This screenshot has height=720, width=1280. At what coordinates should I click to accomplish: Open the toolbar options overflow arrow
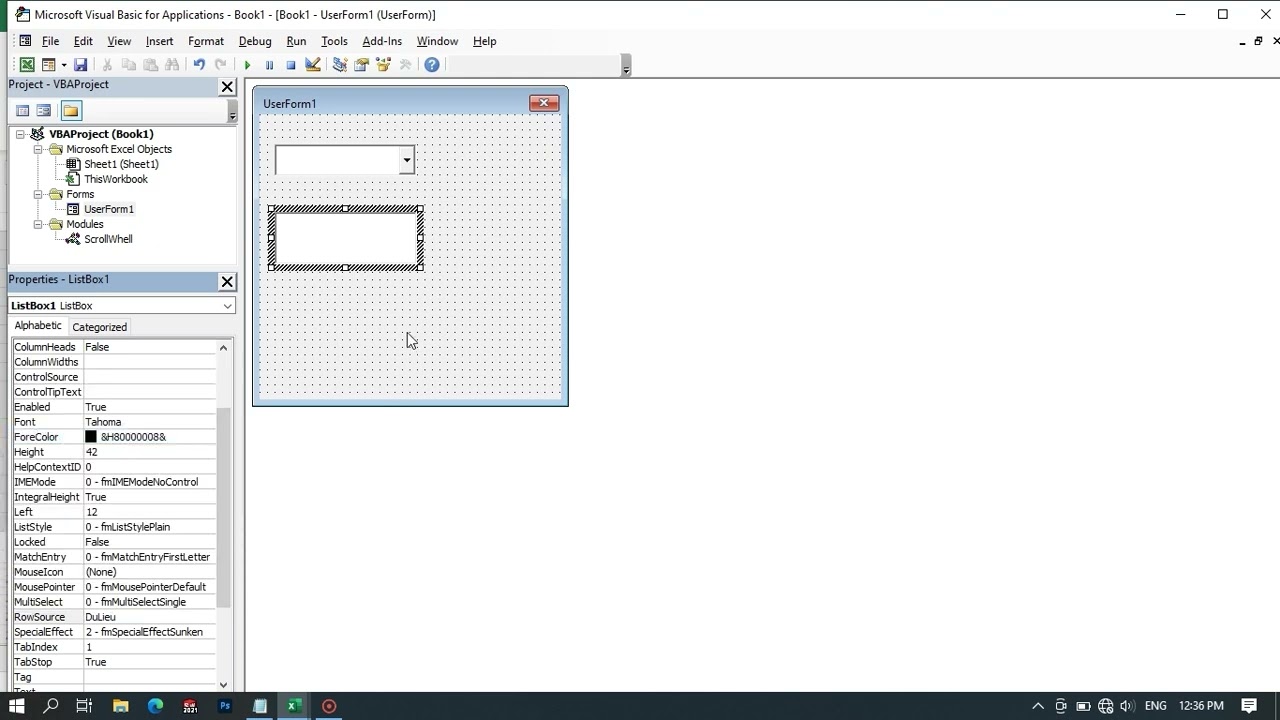click(626, 67)
